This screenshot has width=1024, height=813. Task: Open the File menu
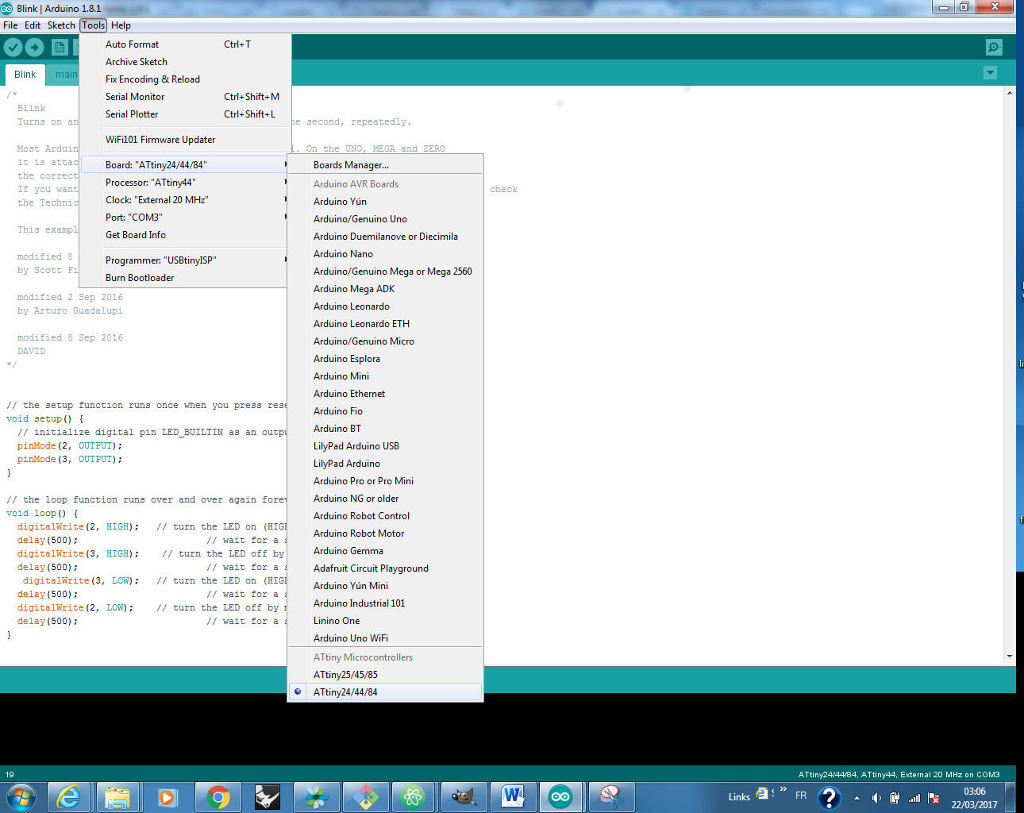click(x=10, y=25)
